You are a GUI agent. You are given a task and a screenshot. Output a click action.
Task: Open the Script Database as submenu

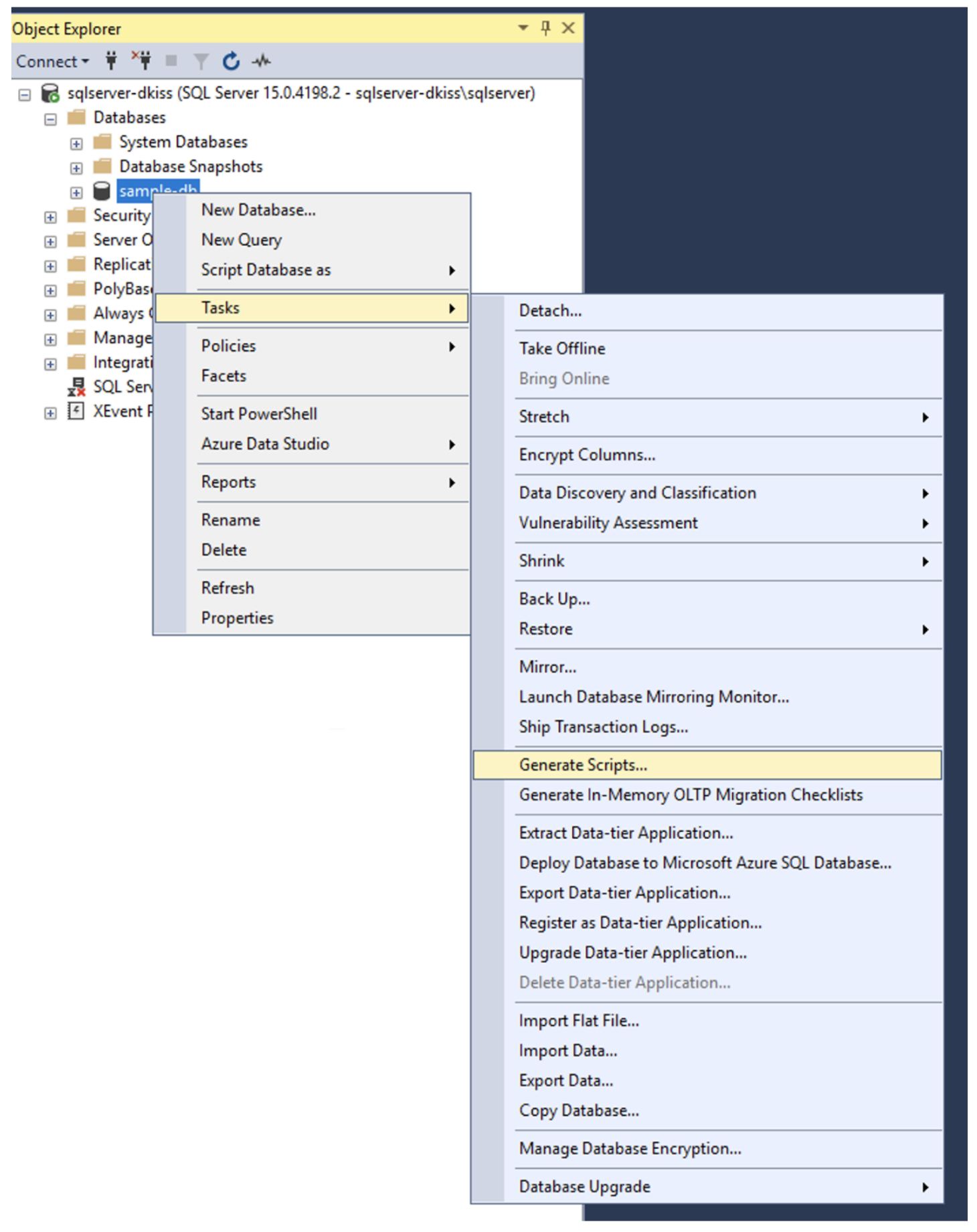(312, 270)
